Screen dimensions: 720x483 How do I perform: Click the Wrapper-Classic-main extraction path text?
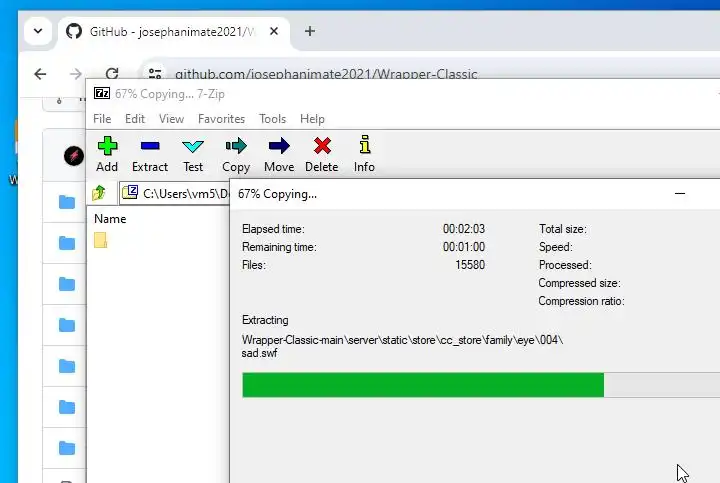click(402, 340)
